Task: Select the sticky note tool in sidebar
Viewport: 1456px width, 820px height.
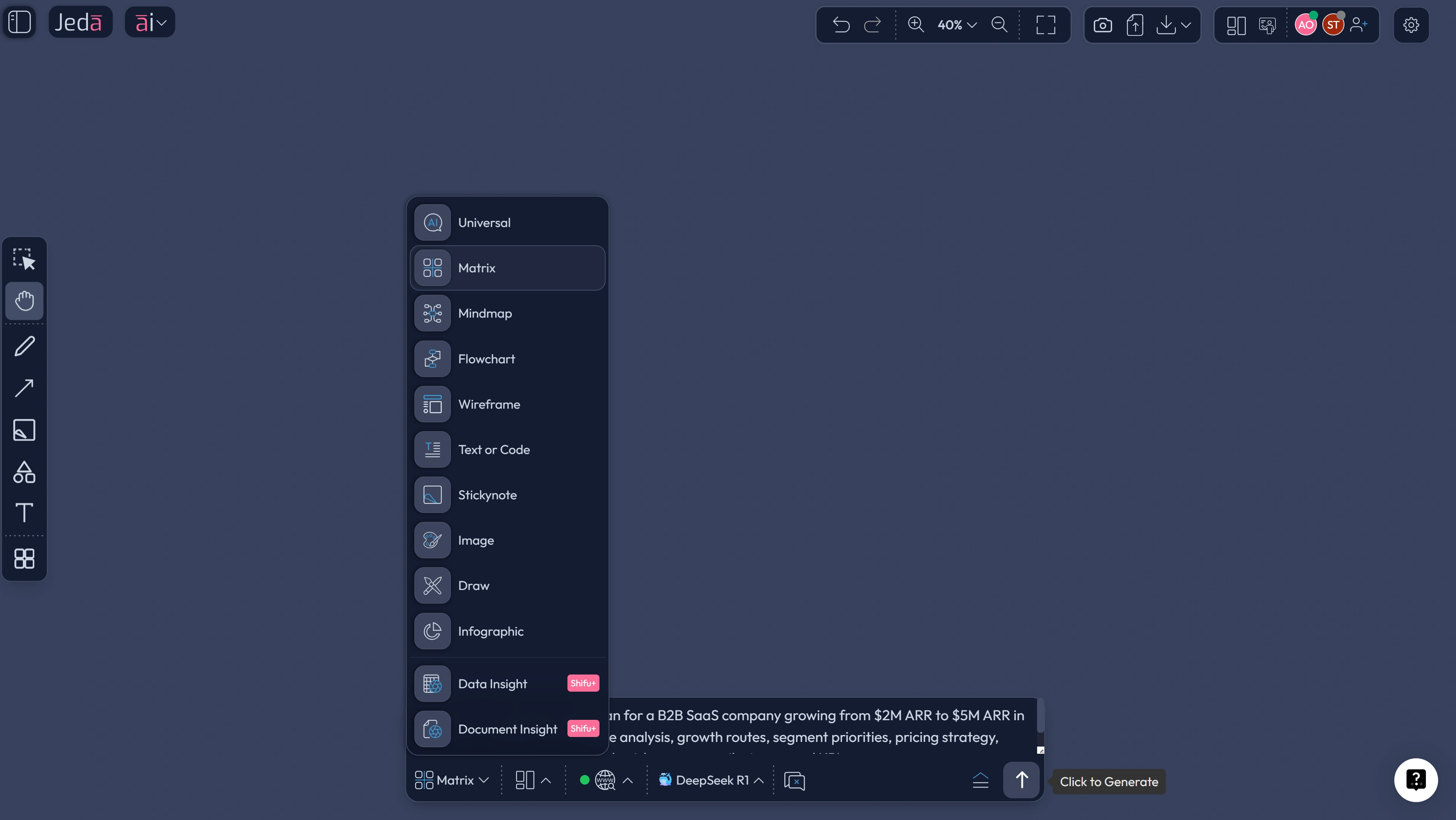Action: coord(24,430)
